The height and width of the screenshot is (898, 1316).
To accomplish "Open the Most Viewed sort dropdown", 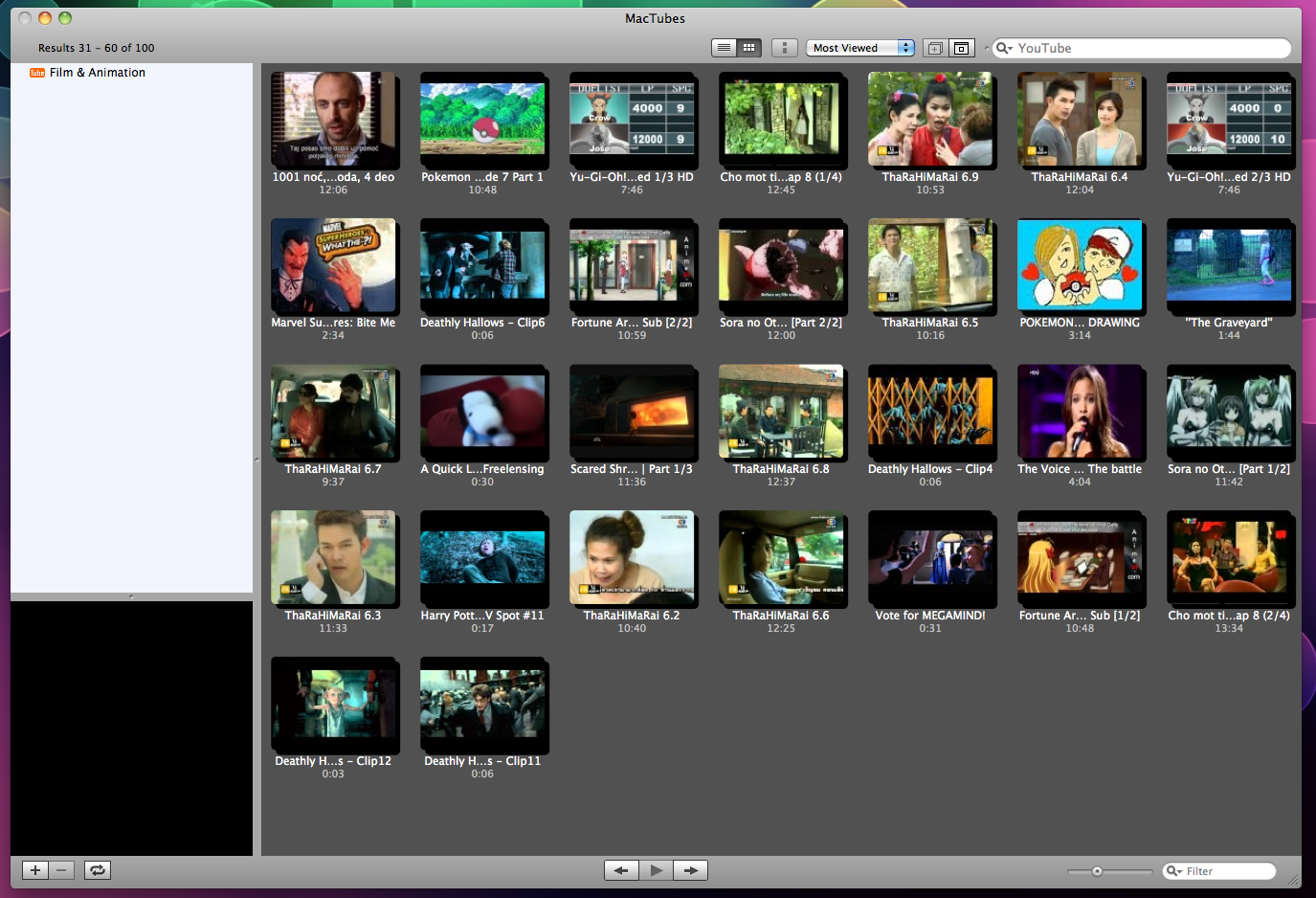I will [x=860, y=48].
